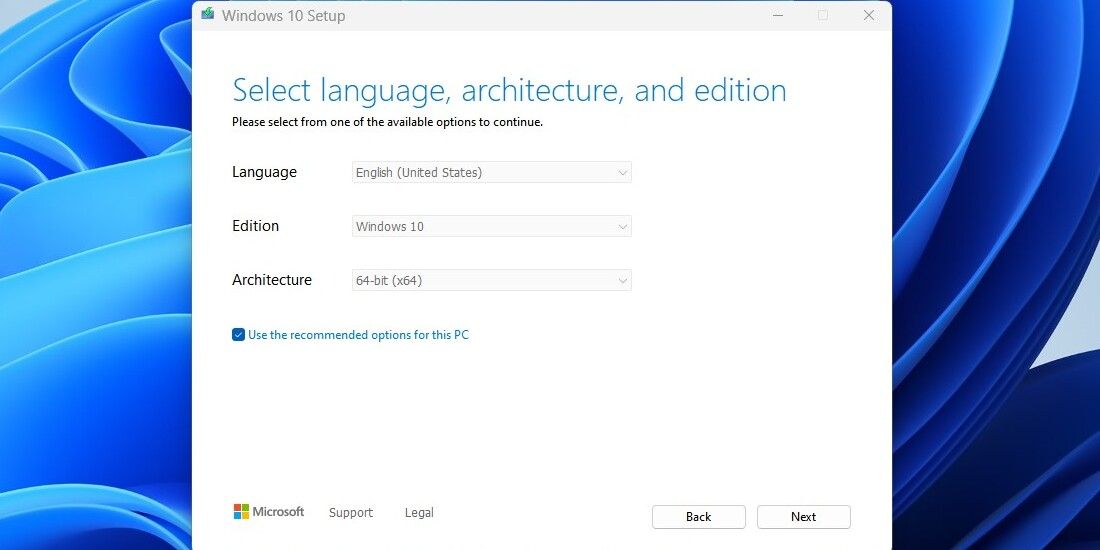Click the English (United States) language field
1100x550 pixels.
[x=480, y=173]
